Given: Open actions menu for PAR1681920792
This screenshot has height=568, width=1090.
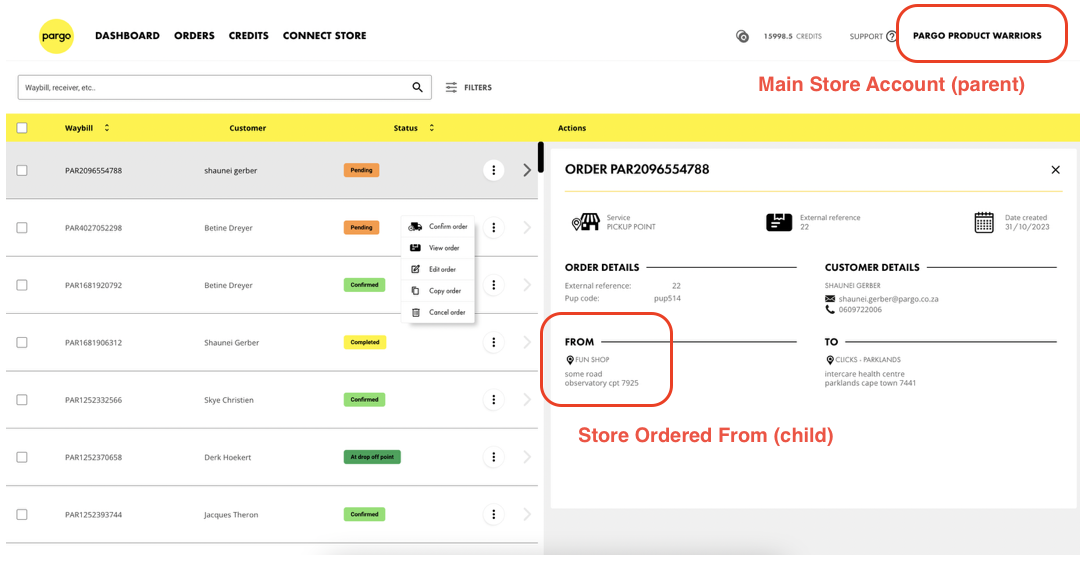Looking at the screenshot, I should pos(494,285).
